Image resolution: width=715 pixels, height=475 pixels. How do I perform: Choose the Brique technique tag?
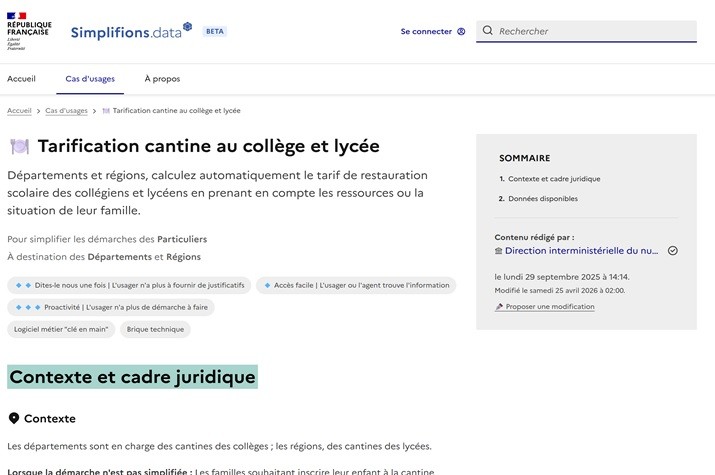pyautogui.click(x=155, y=329)
